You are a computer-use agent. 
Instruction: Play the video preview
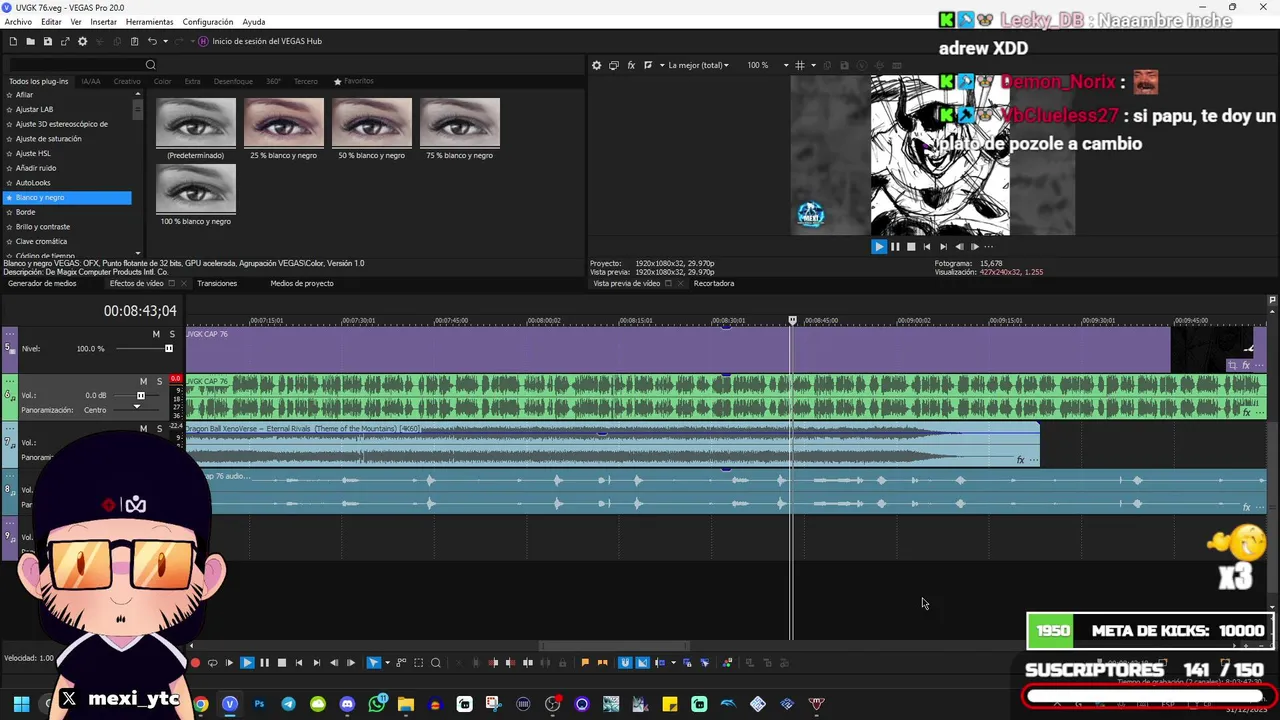pos(879,246)
